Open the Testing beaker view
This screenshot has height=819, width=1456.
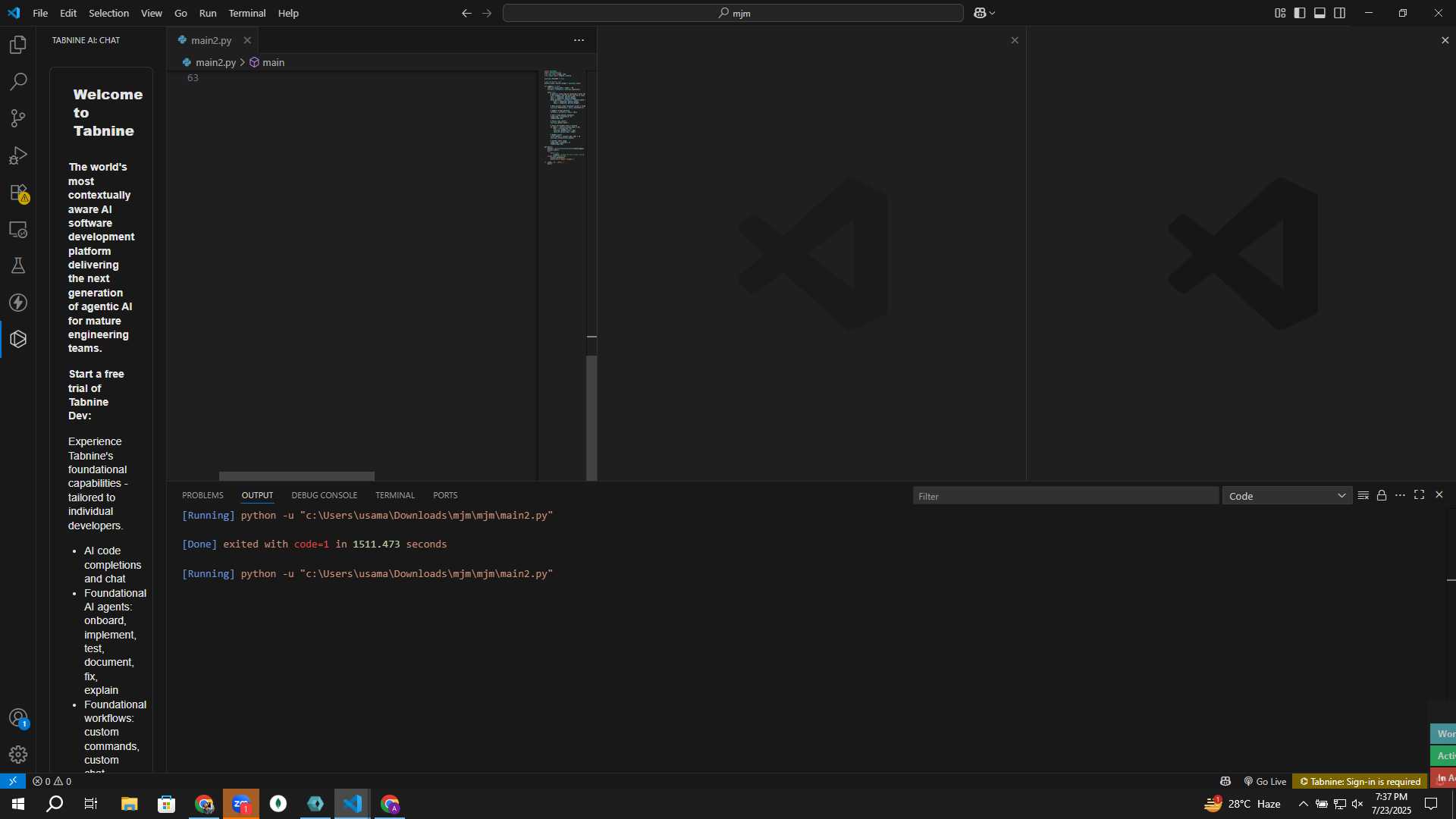tap(18, 265)
